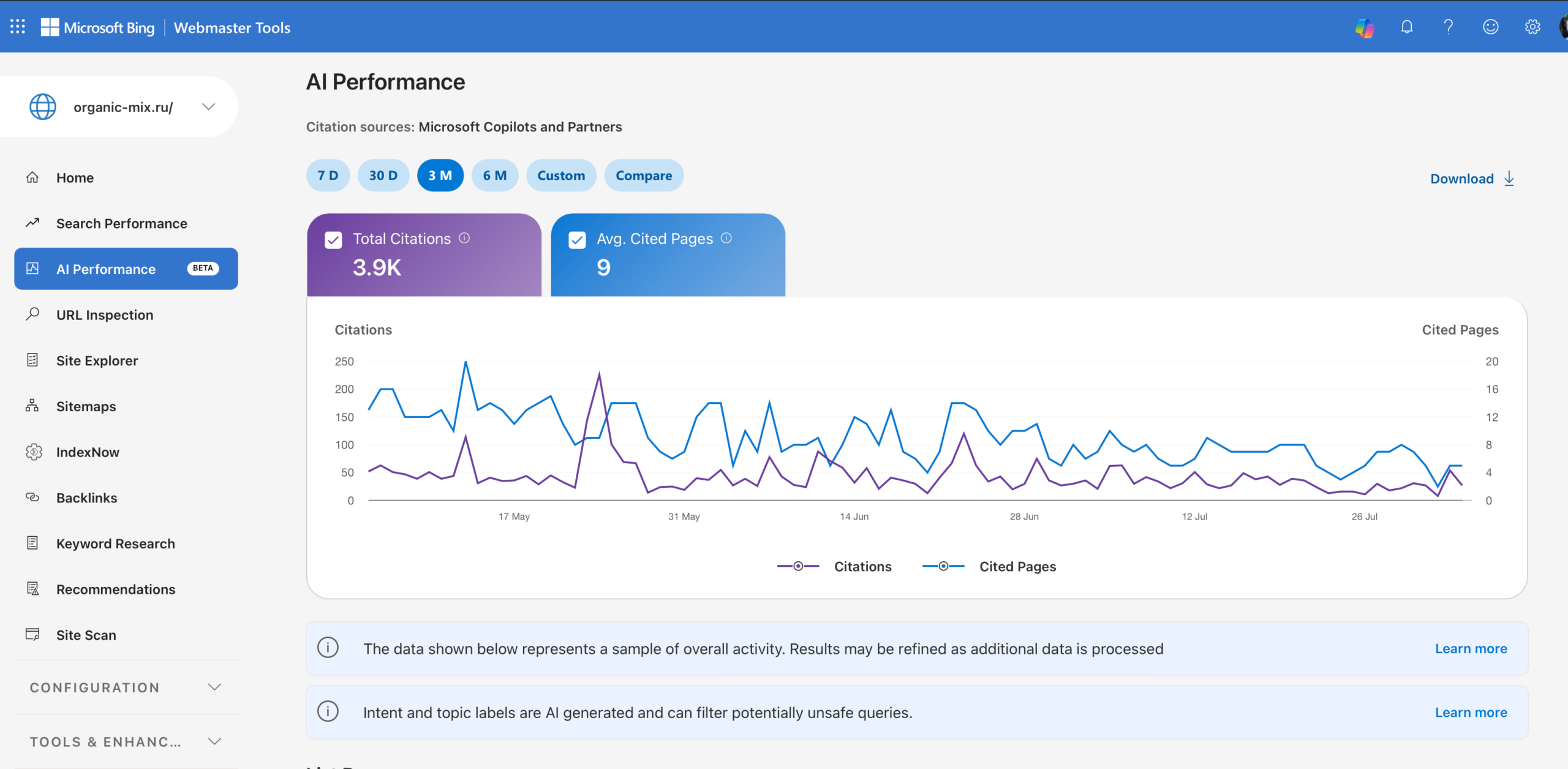Image resolution: width=1568 pixels, height=769 pixels.
Task: Click the Avg. Cited Pages info icon
Action: 726,238
